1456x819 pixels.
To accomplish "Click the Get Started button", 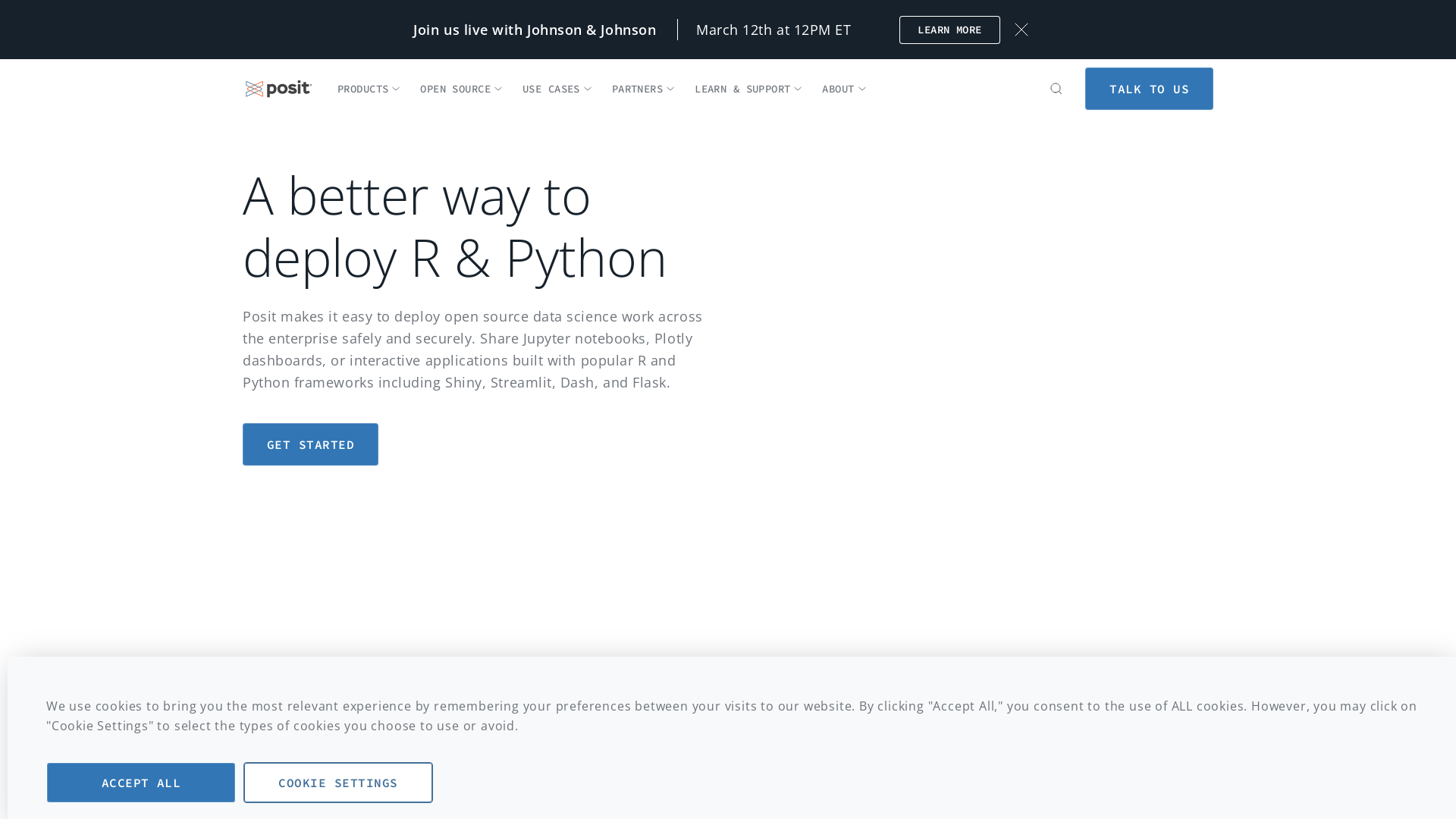I will click(310, 444).
